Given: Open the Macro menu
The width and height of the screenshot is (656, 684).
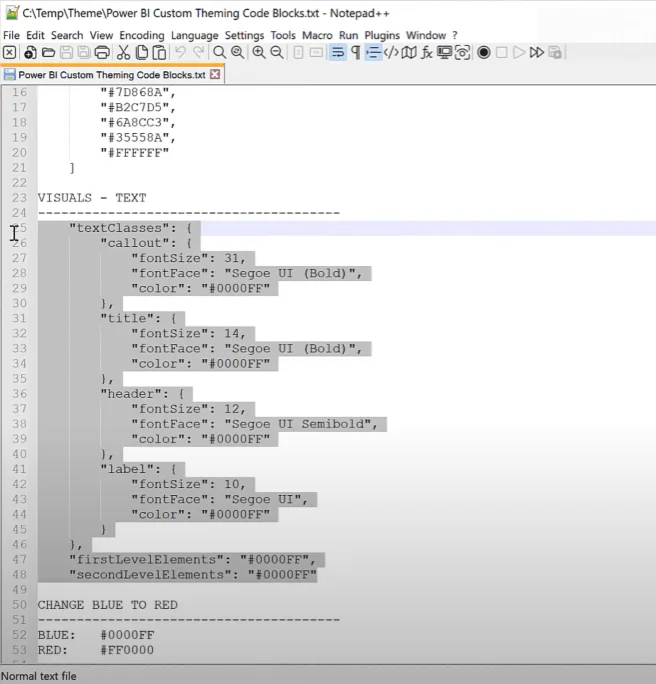Looking at the screenshot, I should pos(317,35).
